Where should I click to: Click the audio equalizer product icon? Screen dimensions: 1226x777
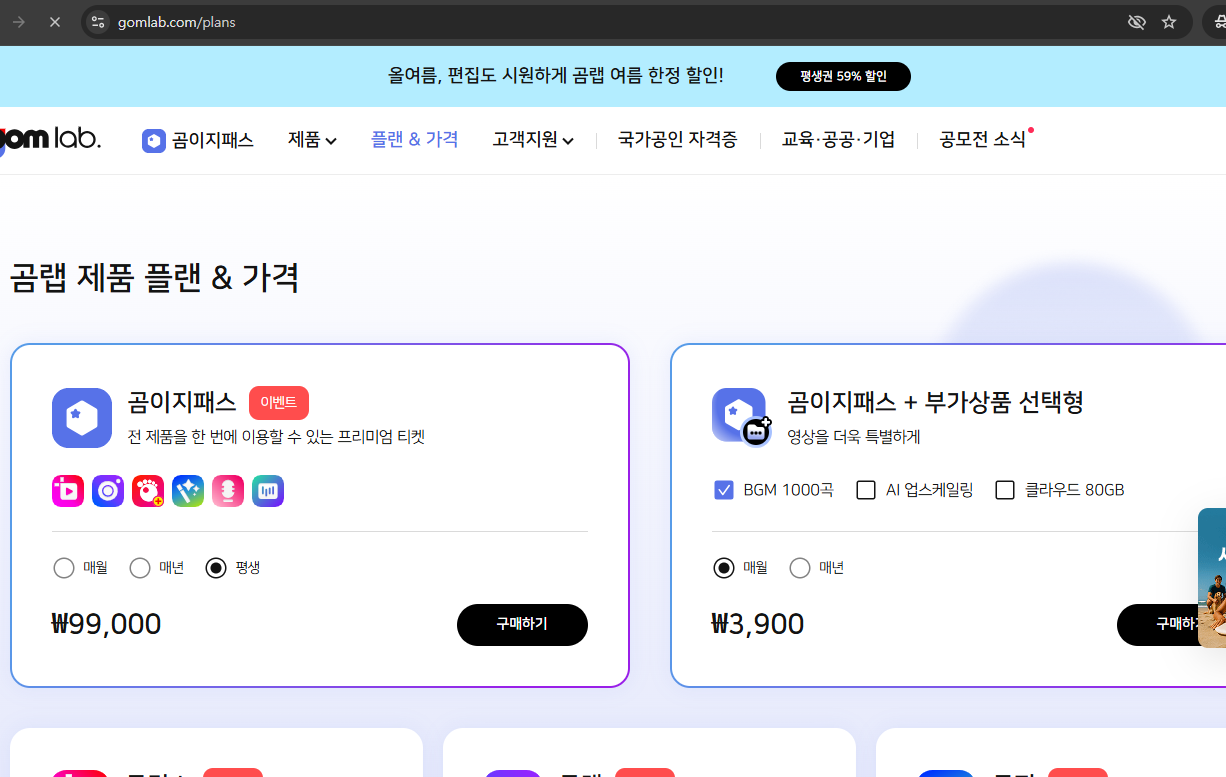pos(267,490)
